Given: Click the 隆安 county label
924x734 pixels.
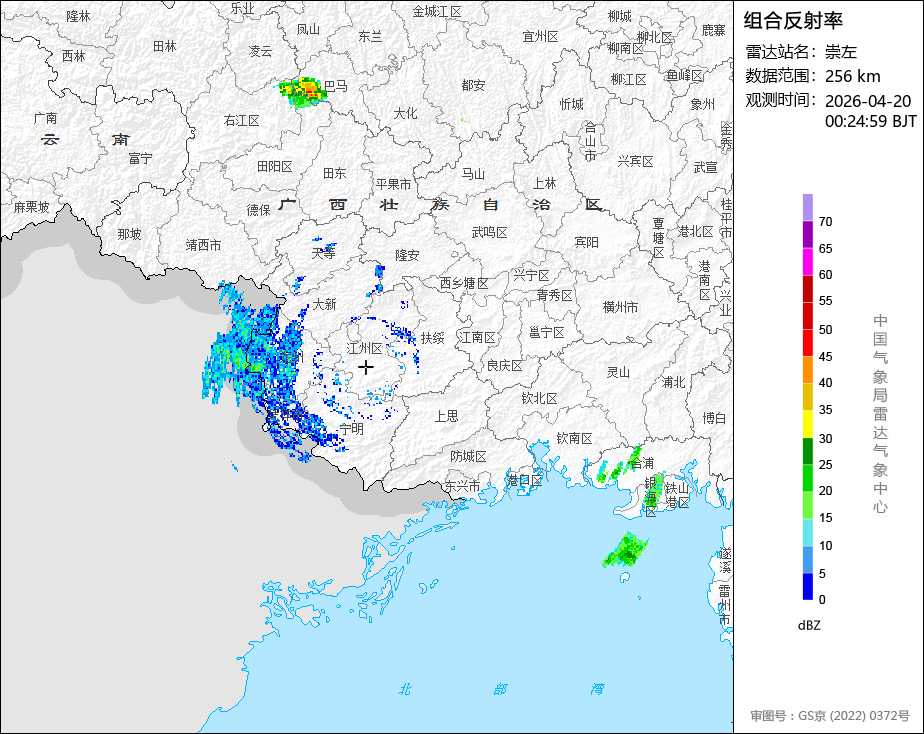Looking at the screenshot, I should tap(407, 255).
